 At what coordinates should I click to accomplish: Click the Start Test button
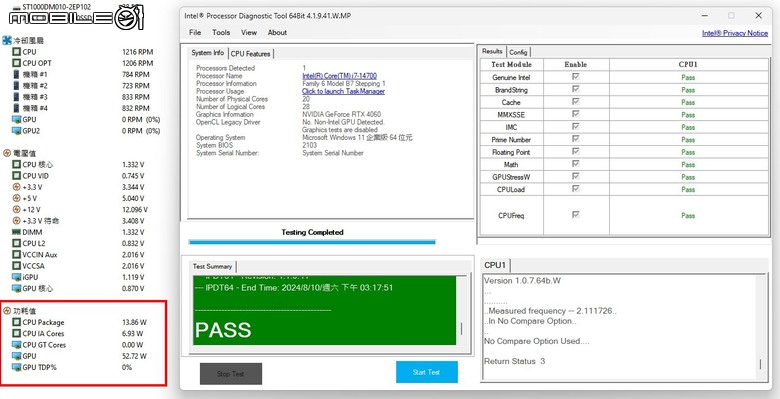coord(426,372)
